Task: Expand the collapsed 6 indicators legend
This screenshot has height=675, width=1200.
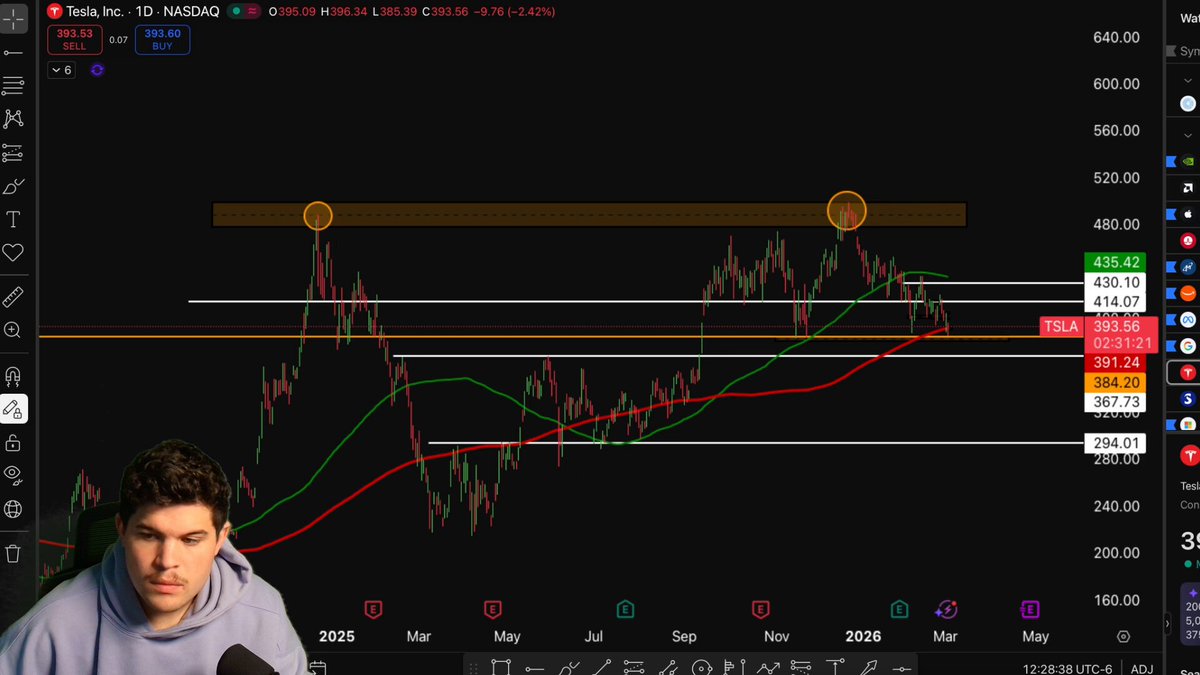Action: click(61, 70)
